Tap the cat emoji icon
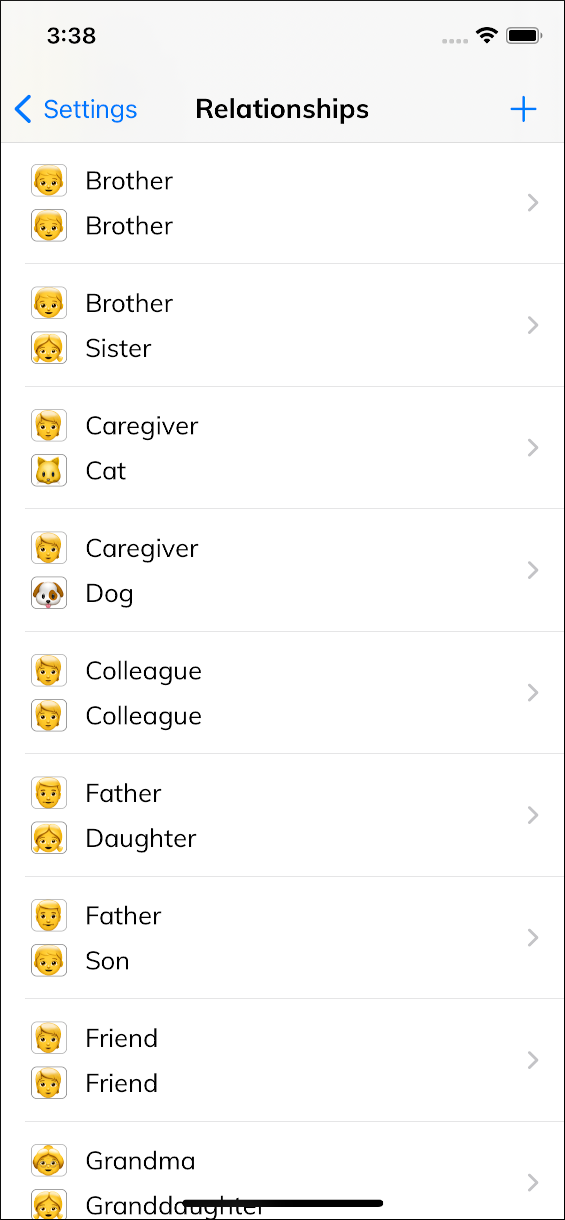This screenshot has height=1220, width=565. [x=49, y=471]
